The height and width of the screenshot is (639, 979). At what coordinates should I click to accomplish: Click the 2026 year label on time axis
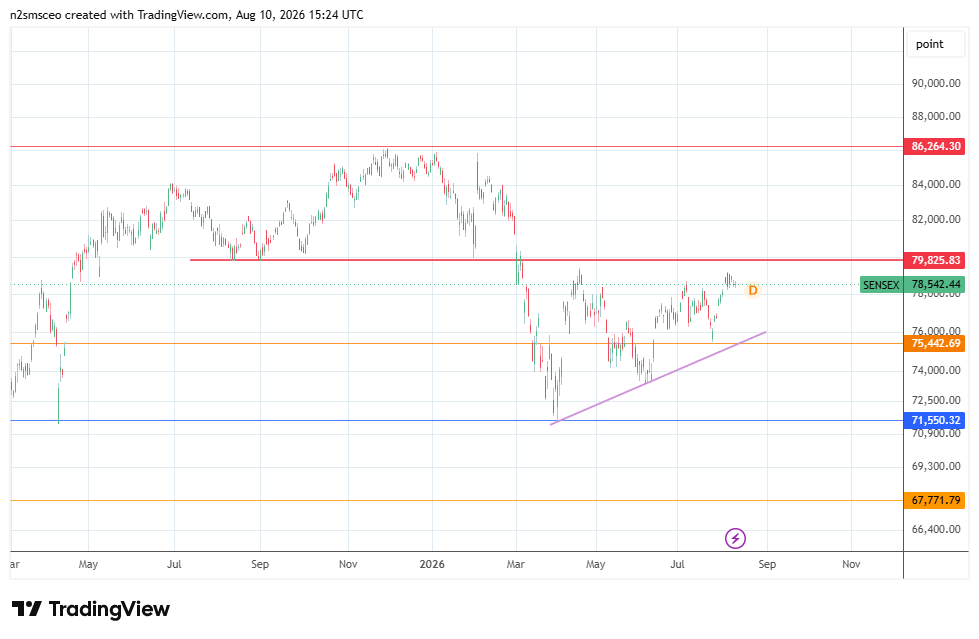(432, 564)
